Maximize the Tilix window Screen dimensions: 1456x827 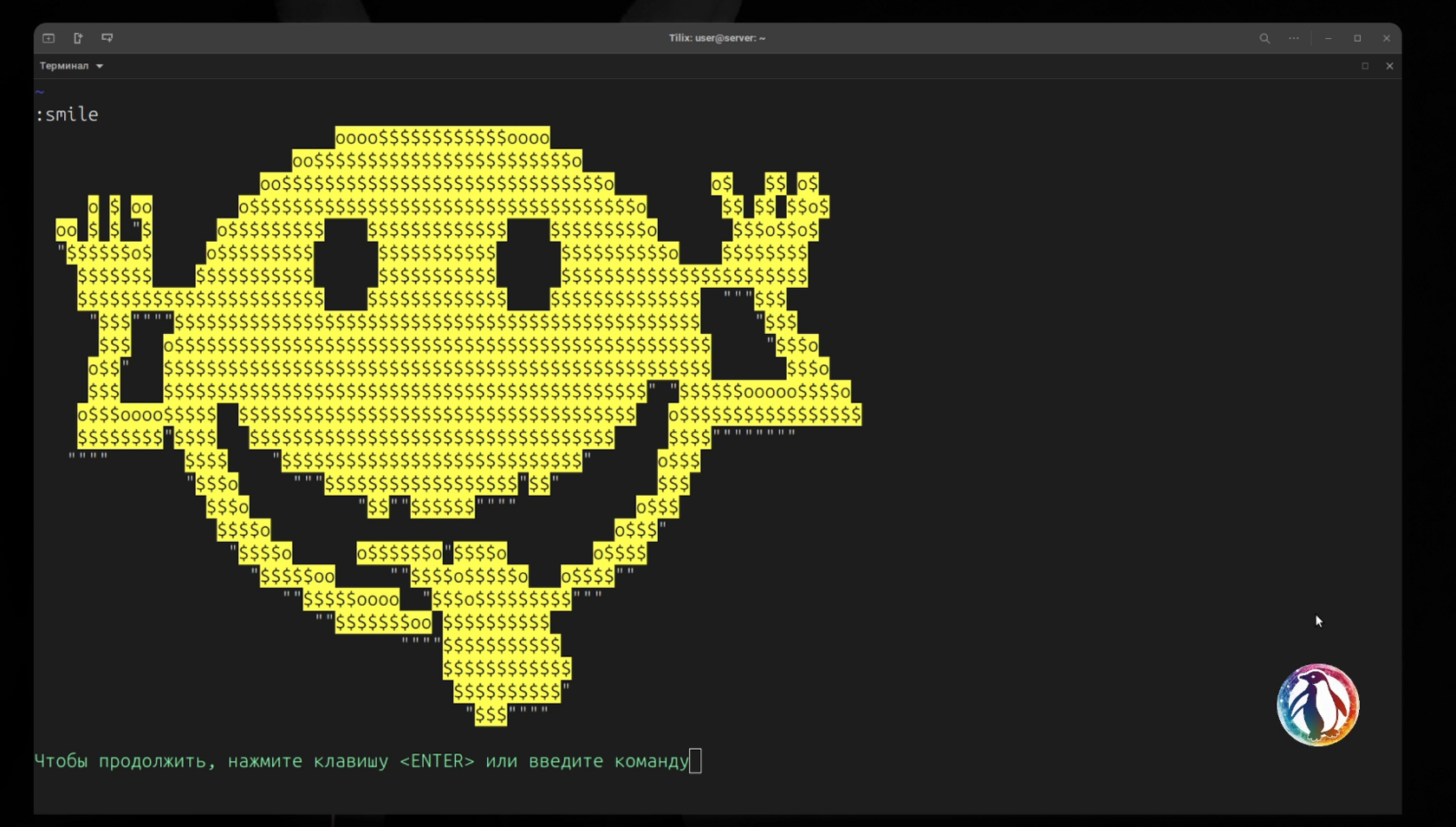pyautogui.click(x=1357, y=38)
